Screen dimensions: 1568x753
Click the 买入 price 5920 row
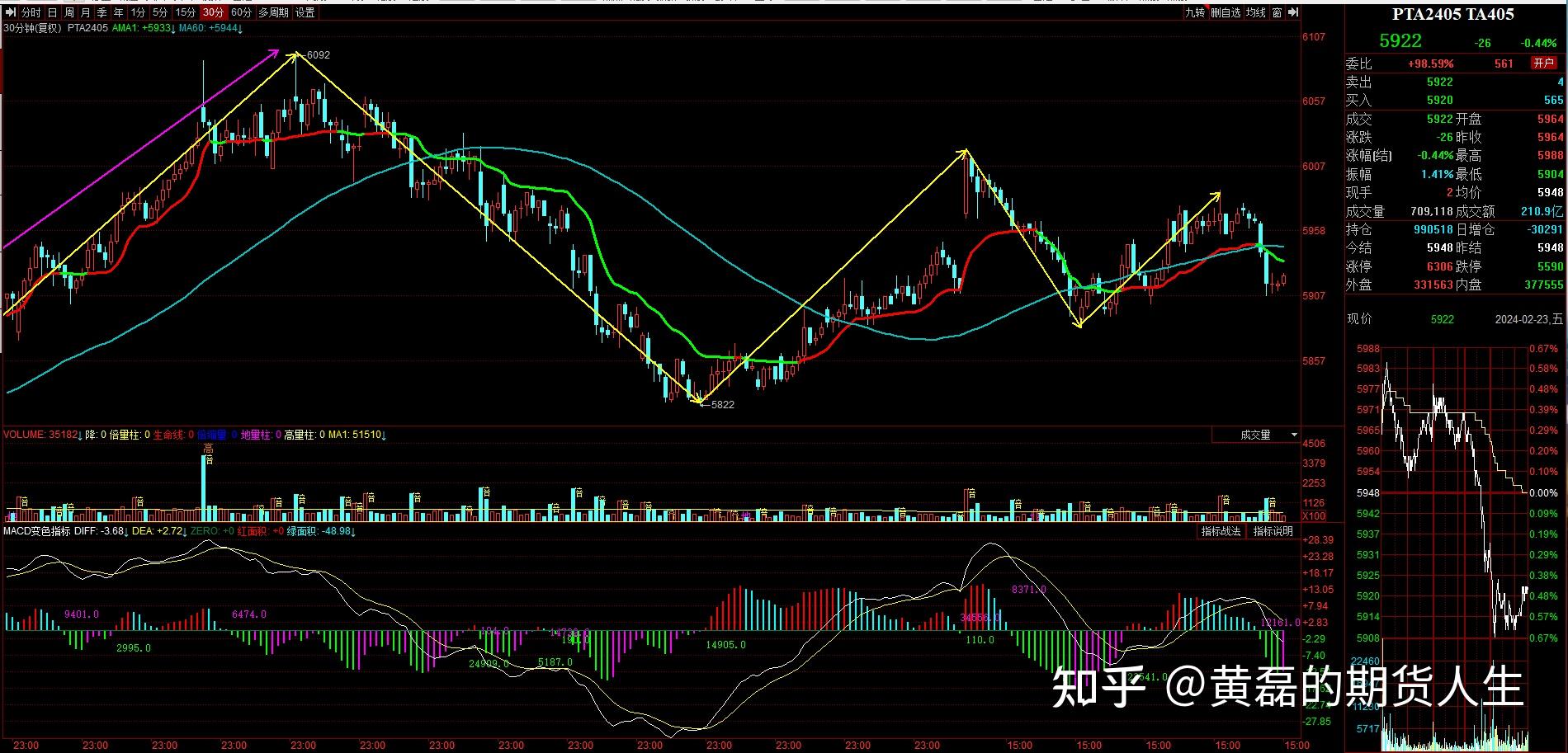[x=1455, y=100]
